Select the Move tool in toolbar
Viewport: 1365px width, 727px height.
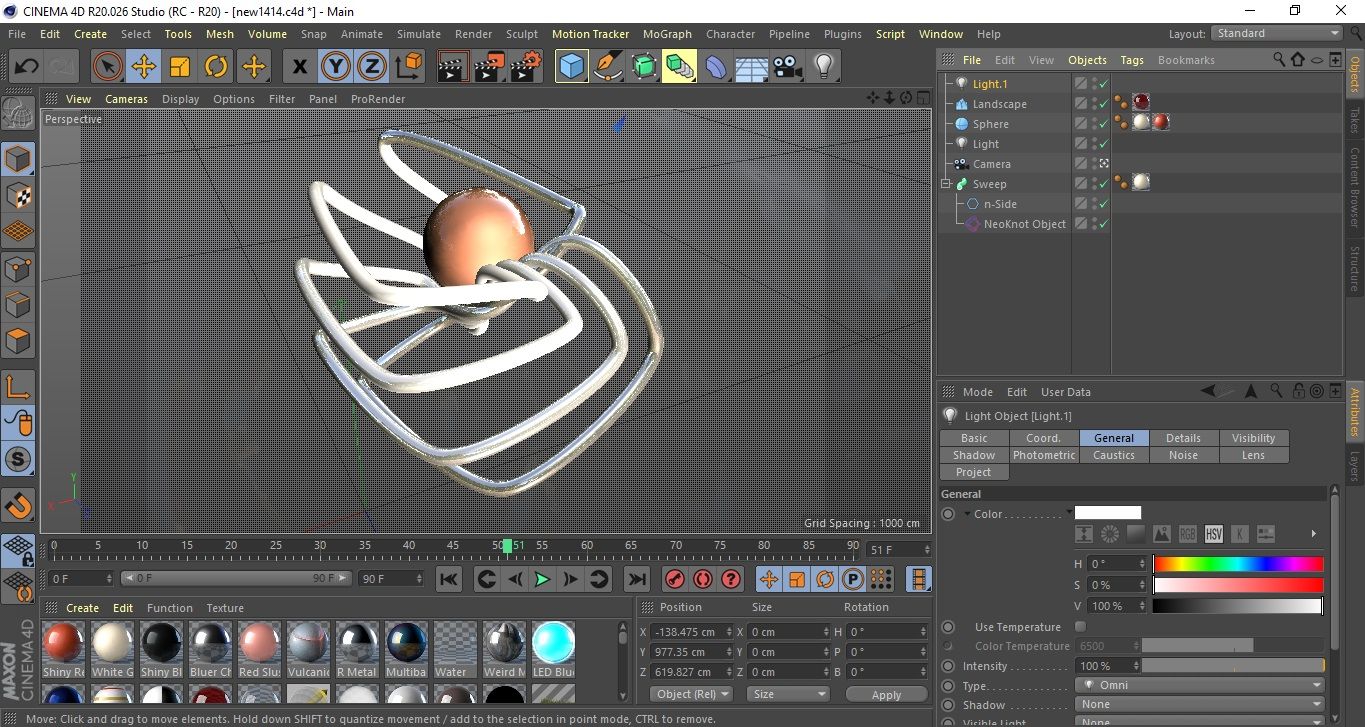(x=143, y=67)
